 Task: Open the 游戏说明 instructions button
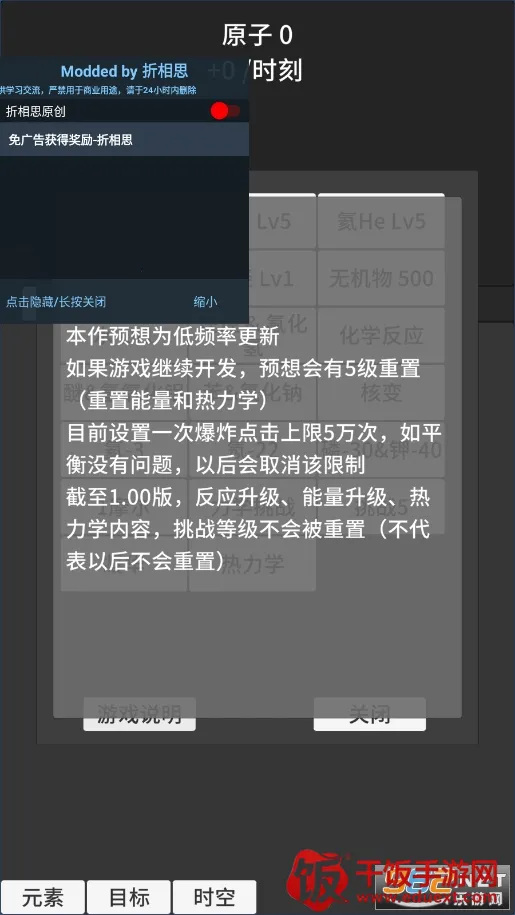[x=139, y=714]
